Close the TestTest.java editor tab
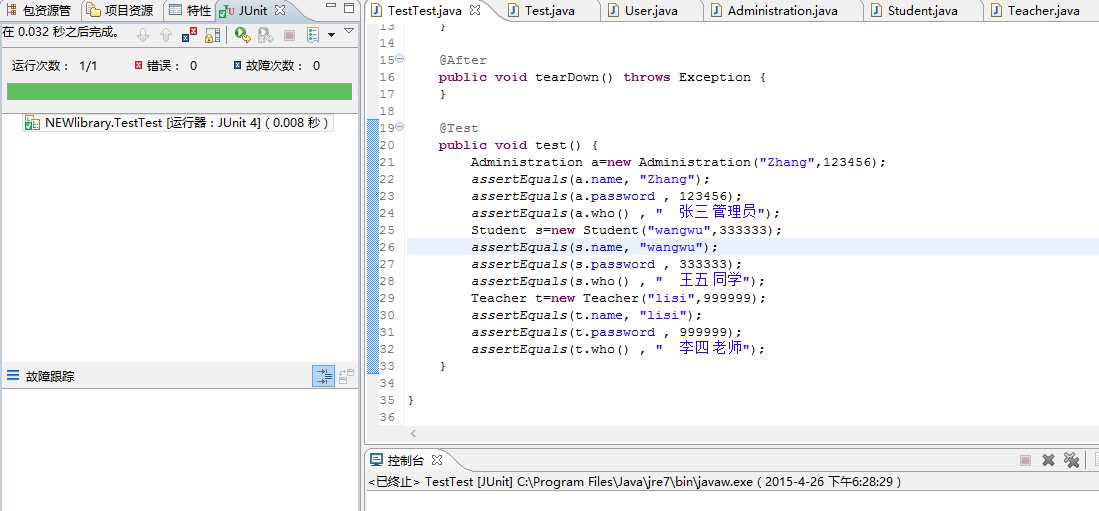The width and height of the screenshot is (1099, 511). click(475, 11)
